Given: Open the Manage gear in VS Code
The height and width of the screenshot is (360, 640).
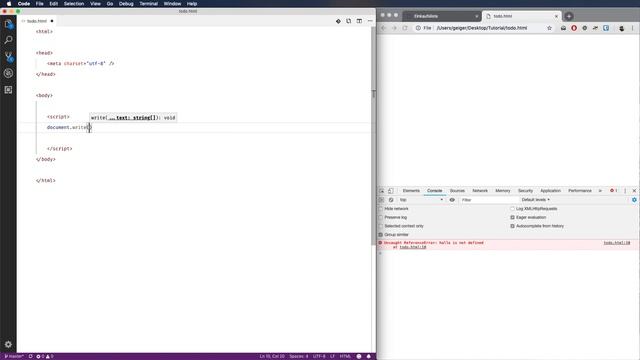Looking at the screenshot, I should coord(8,344).
